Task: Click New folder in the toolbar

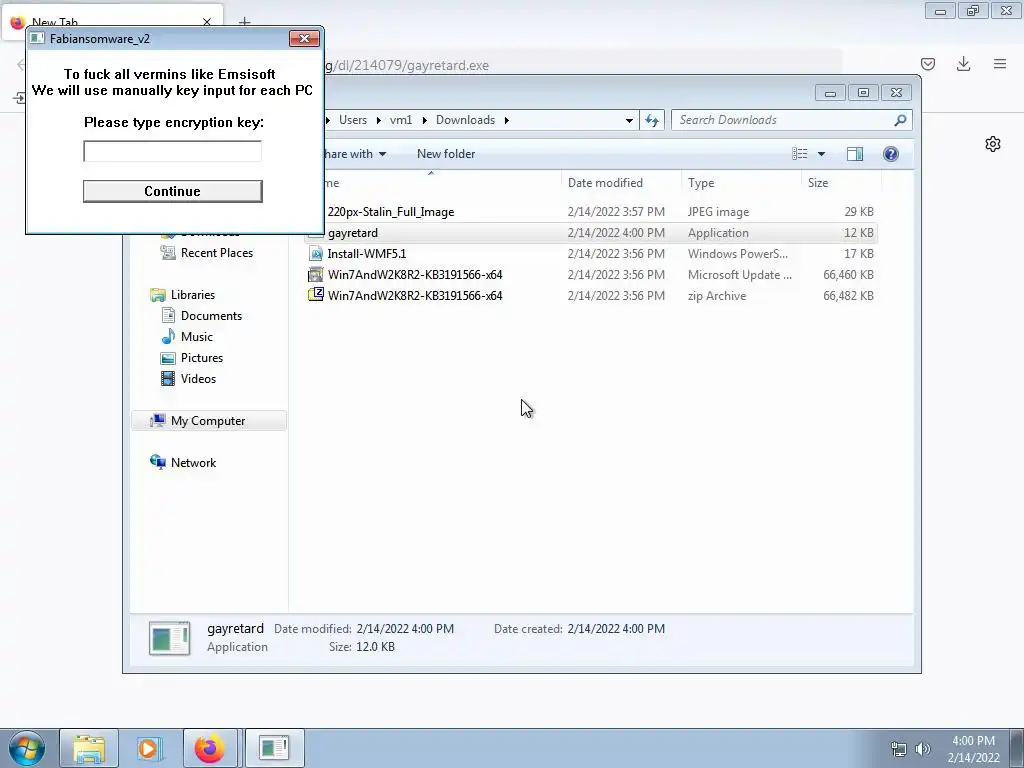Action: [x=446, y=154]
